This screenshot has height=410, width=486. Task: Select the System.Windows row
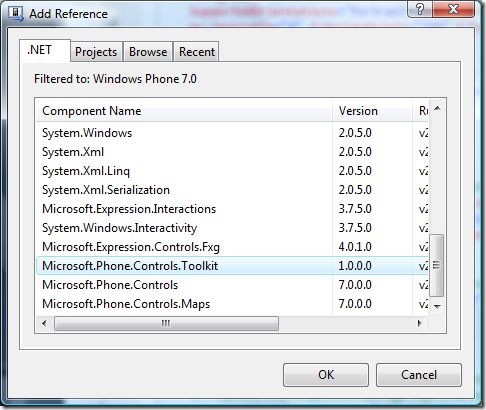click(232, 133)
